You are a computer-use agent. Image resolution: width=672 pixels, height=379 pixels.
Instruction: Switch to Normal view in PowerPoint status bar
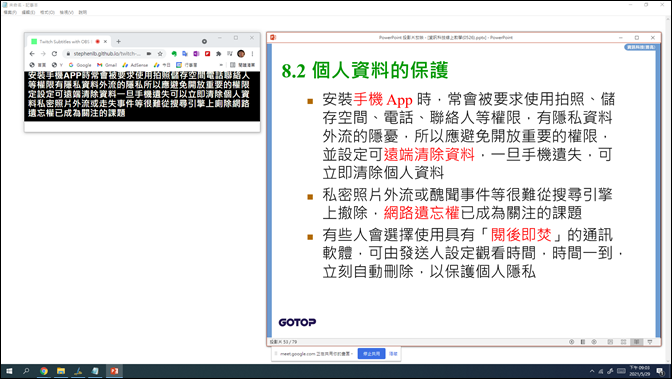pos(610,342)
